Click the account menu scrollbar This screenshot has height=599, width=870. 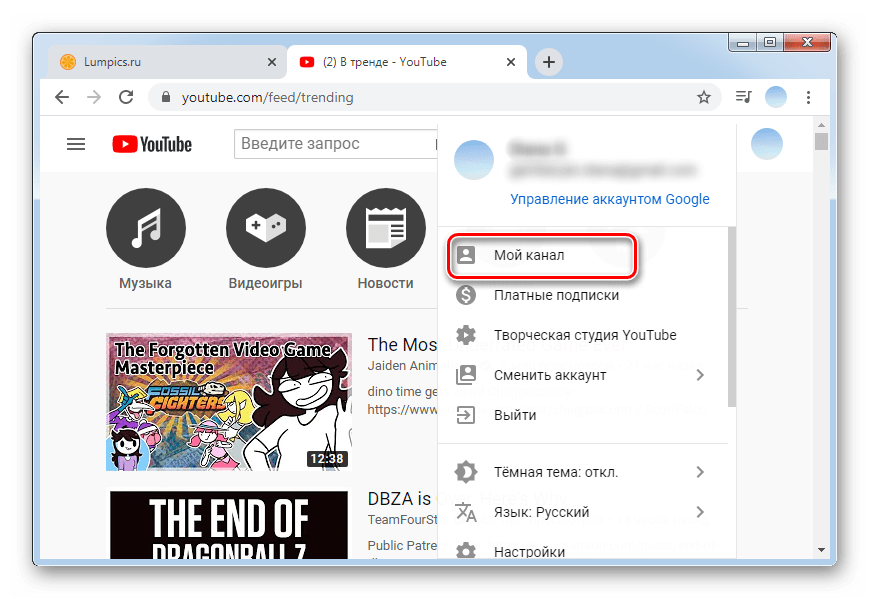point(732,316)
